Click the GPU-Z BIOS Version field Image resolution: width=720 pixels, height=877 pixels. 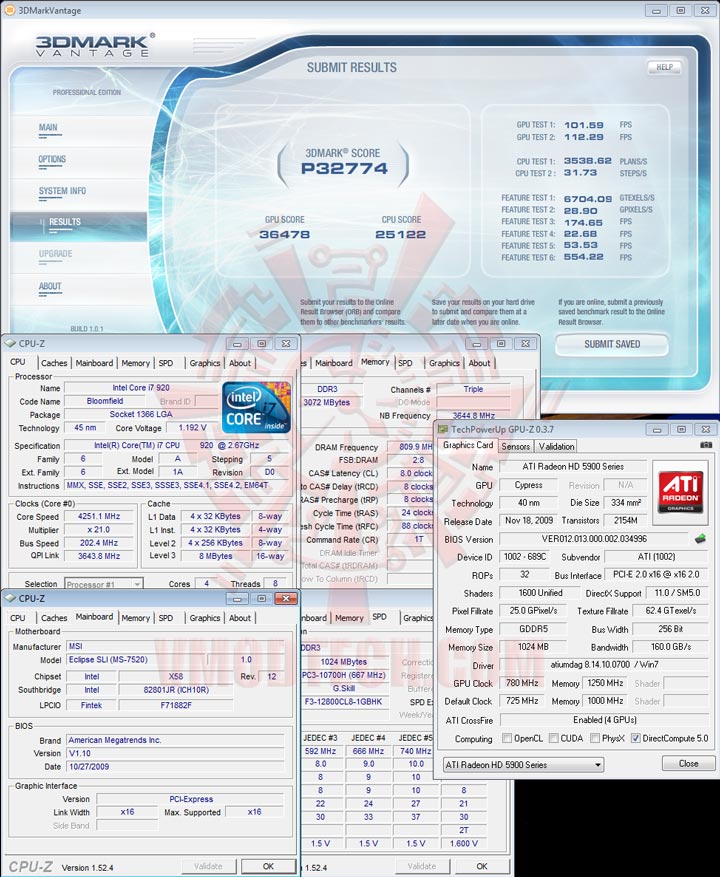pyautogui.click(x=594, y=539)
